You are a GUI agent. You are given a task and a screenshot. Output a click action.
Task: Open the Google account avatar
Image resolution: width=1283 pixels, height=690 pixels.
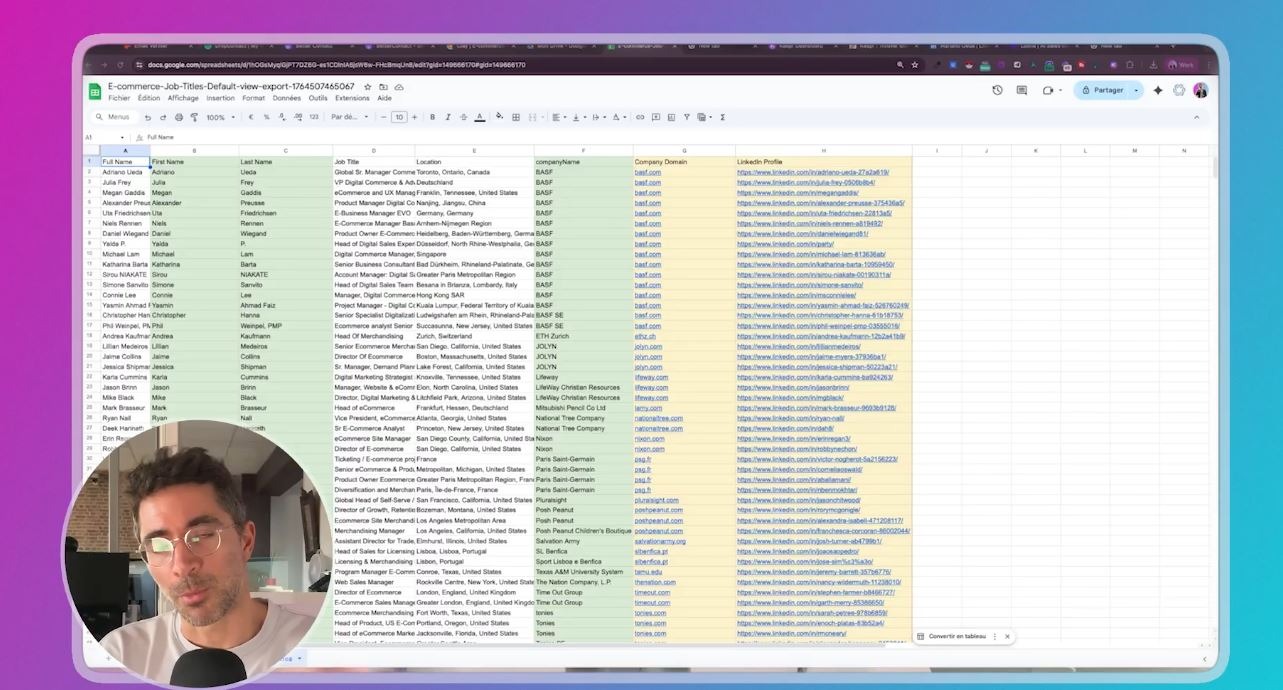click(x=1200, y=90)
